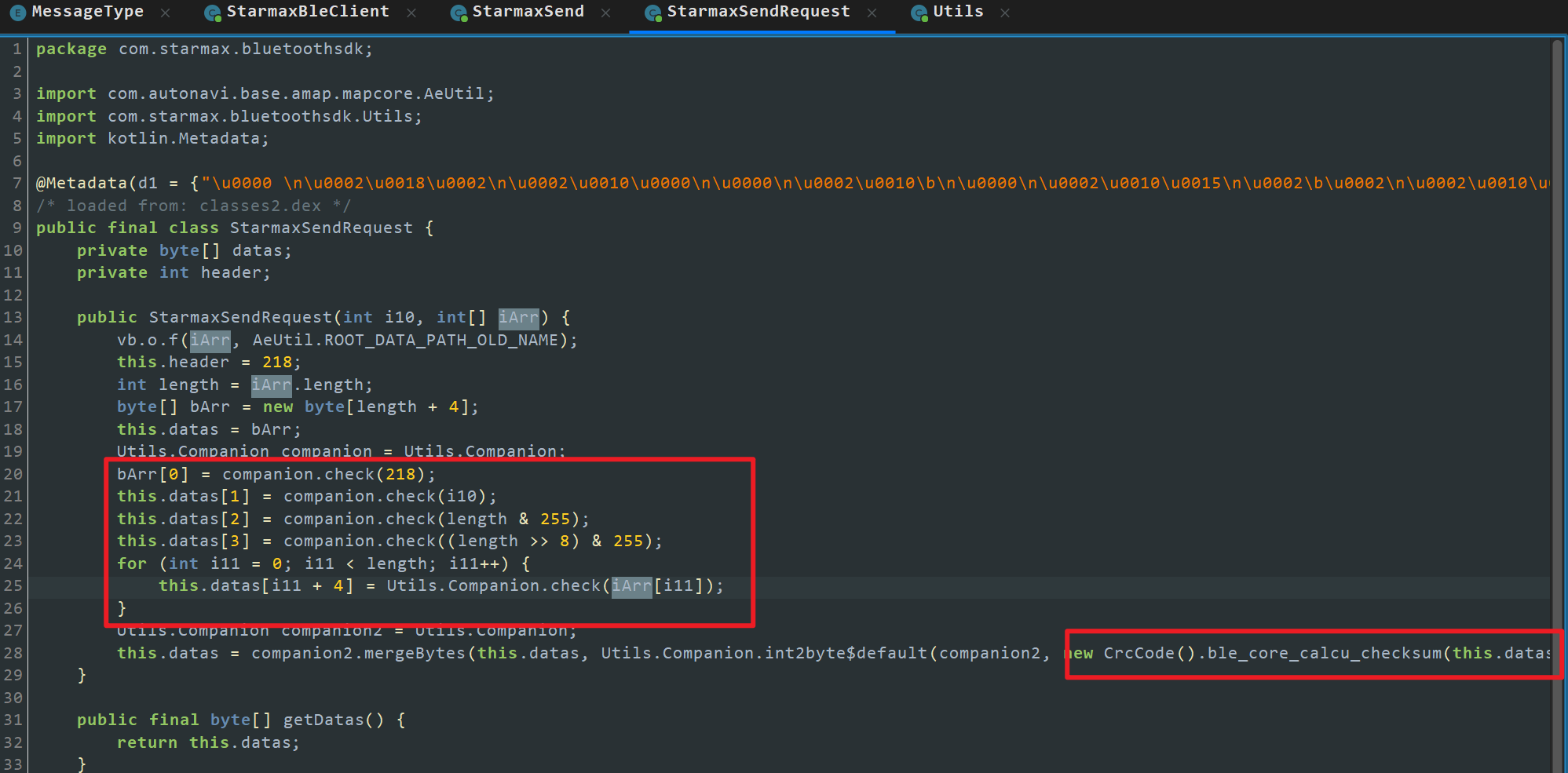The image size is (1568, 773).
Task: Close the StarmaxSendRequest tab
Action: (872, 13)
